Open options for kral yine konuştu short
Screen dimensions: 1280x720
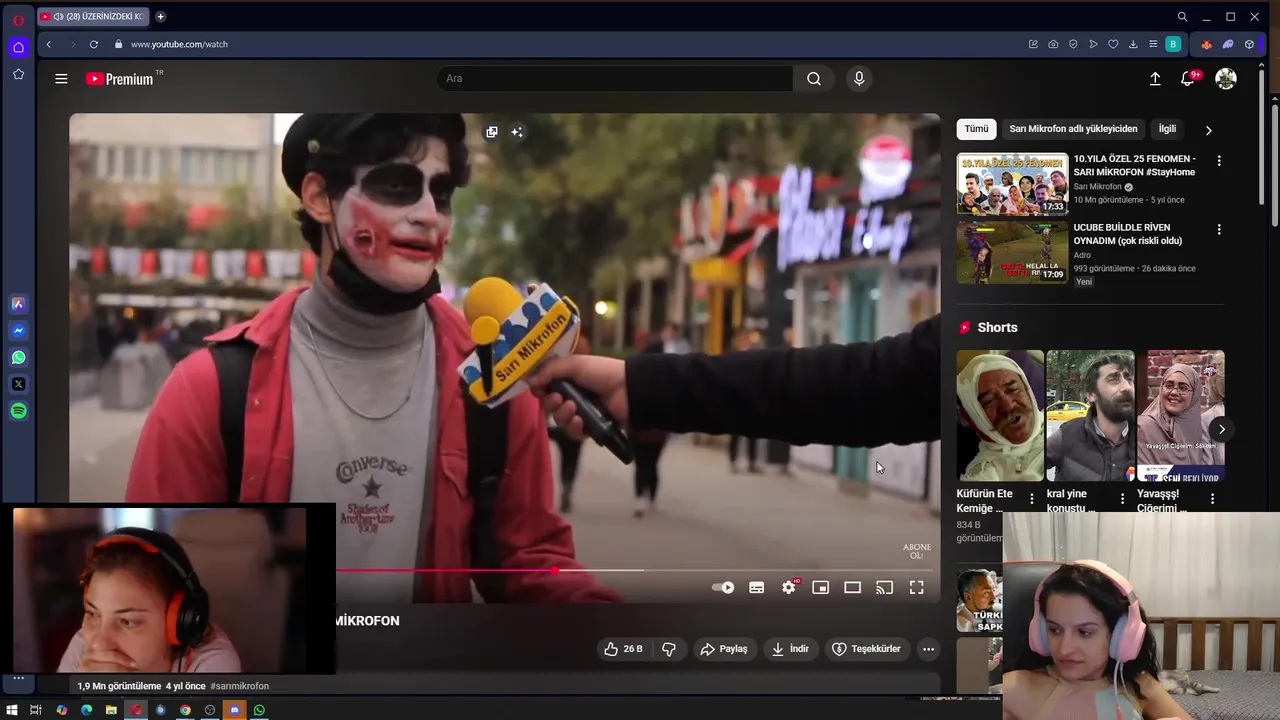[1122, 498]
